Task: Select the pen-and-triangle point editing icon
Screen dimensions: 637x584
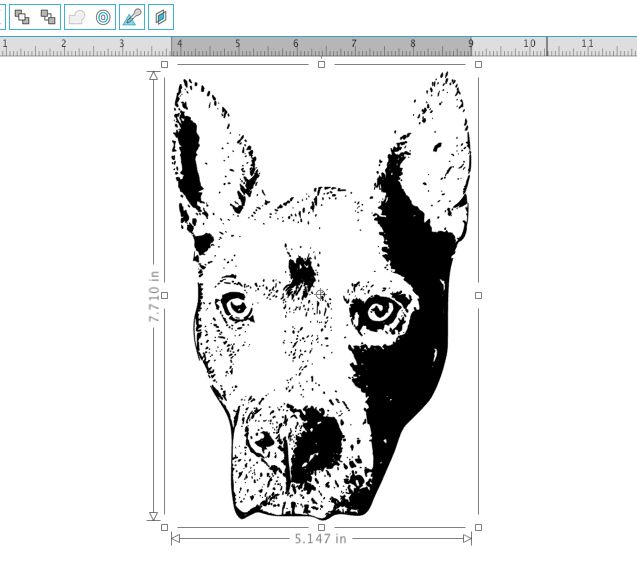Action: pos(132,17)
